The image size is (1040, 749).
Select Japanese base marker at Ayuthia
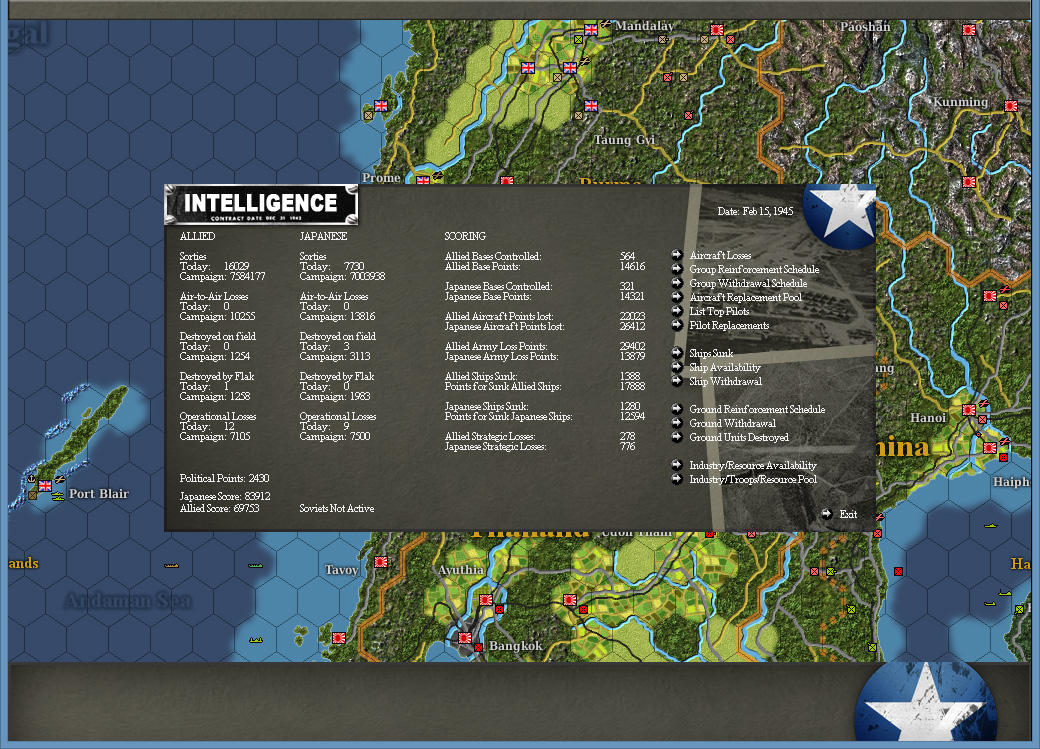click(x=486, y=600)
